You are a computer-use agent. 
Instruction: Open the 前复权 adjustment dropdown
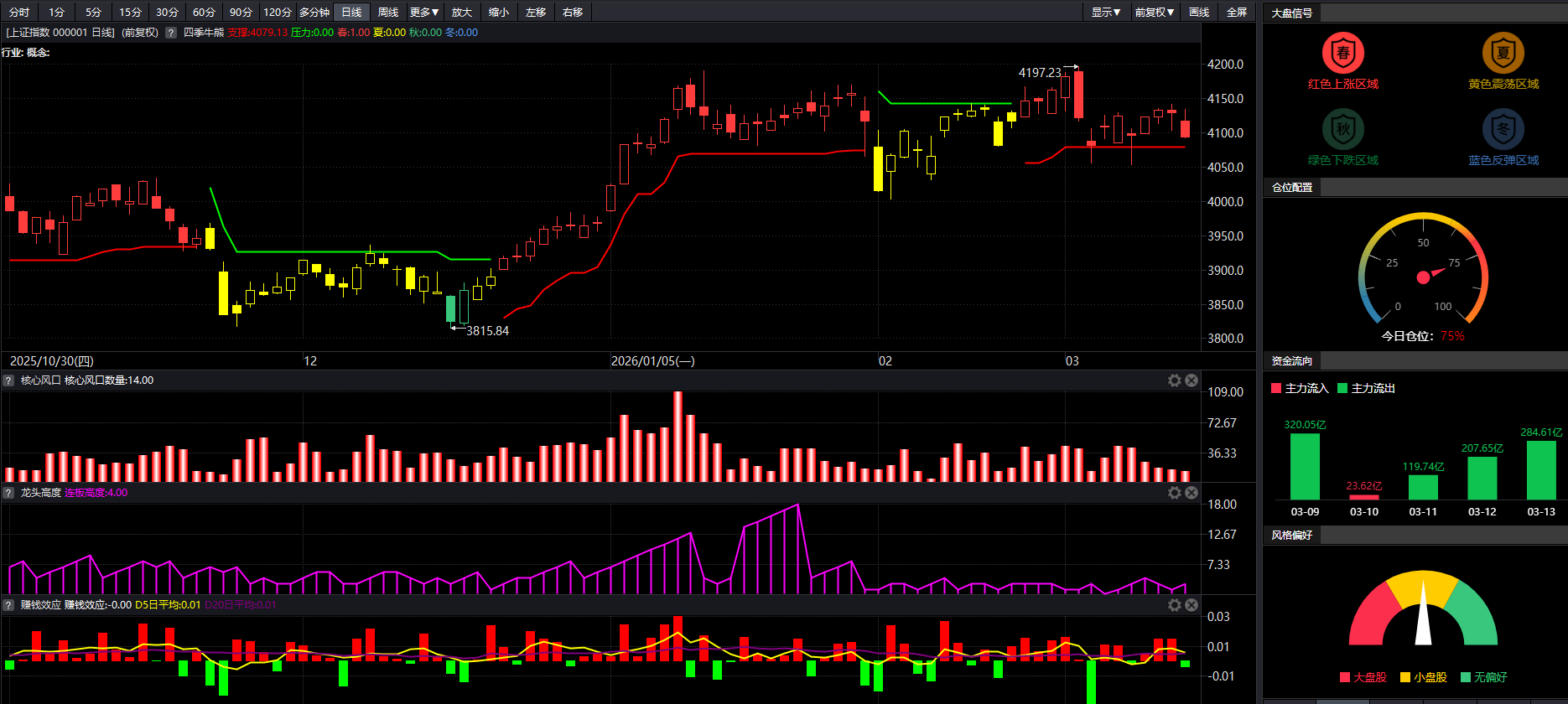click(x=1155, y=12)
